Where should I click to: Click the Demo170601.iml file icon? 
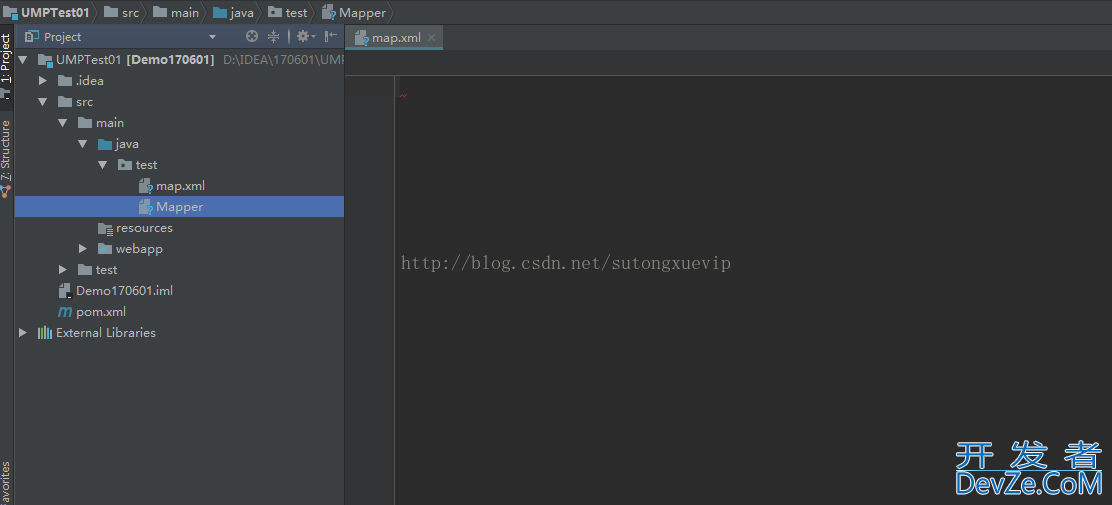[x=65, y=291]
